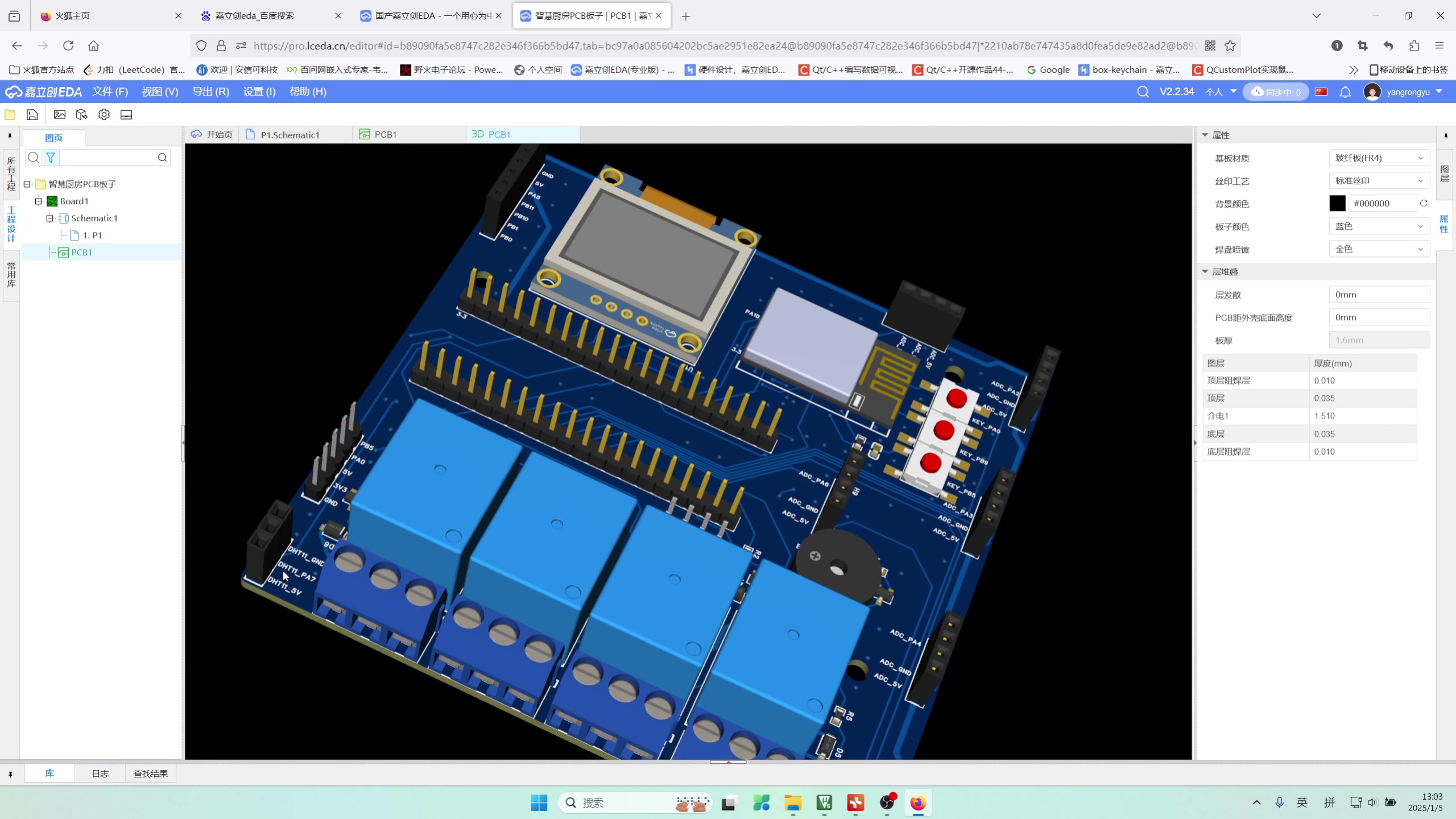The height and width of the screenshot is (819, 1456).
Task: Click the 3D export cube icon
Action: pyautogui.click(x=81, y=114)
